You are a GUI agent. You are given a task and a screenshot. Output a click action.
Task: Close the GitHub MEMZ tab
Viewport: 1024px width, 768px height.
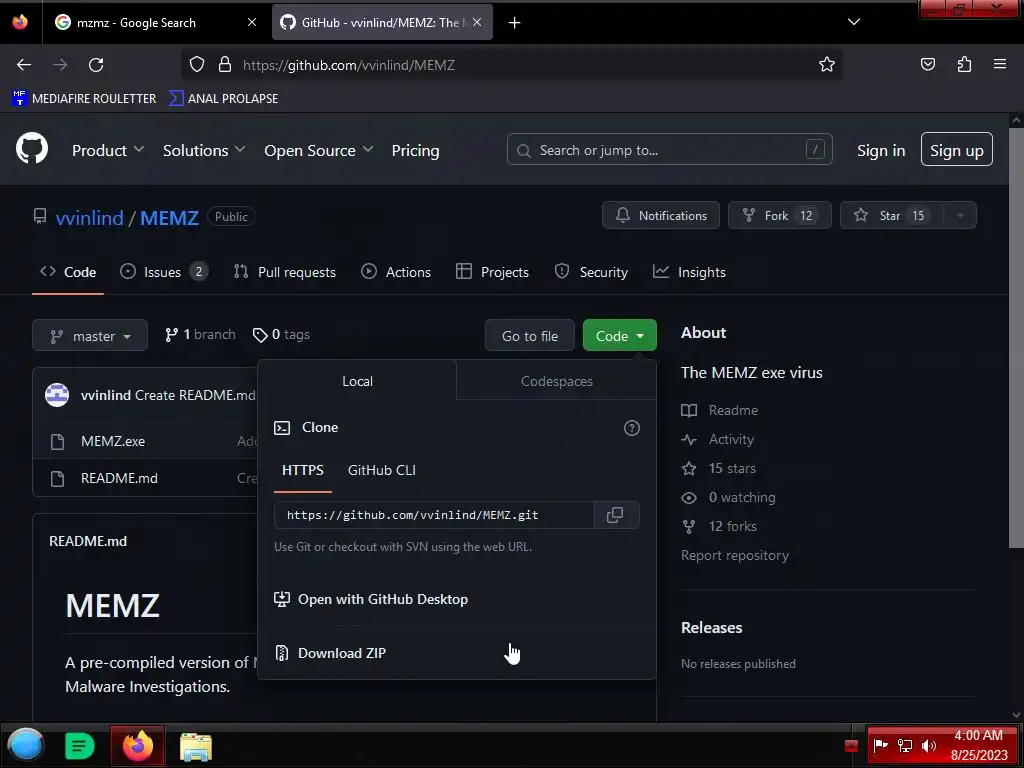coord(477,22)
